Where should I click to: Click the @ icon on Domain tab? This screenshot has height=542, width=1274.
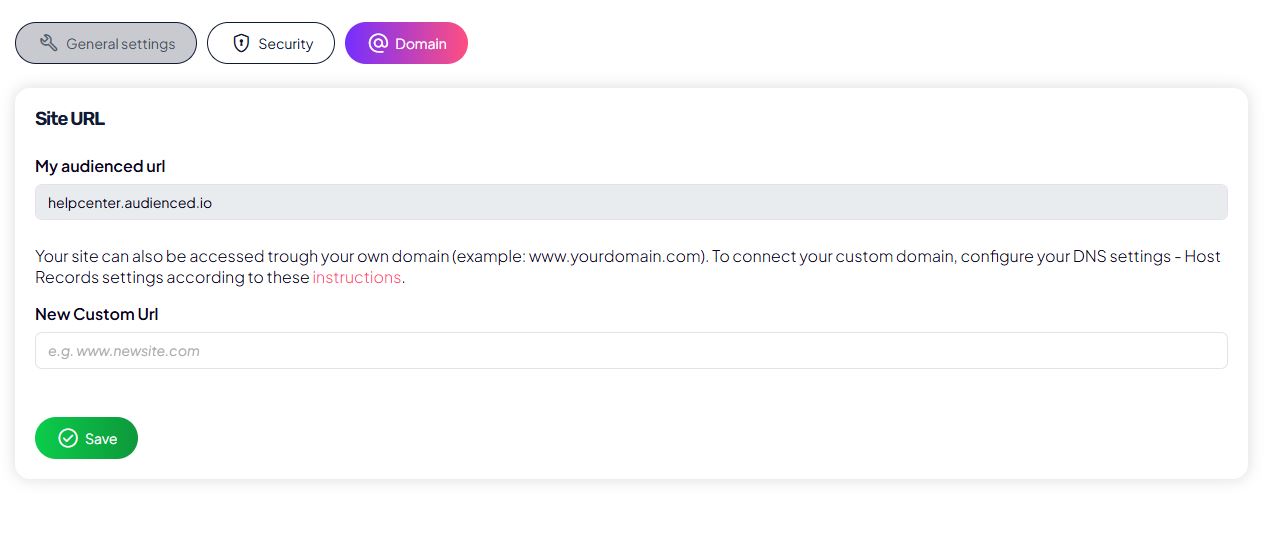click(378, 43)
